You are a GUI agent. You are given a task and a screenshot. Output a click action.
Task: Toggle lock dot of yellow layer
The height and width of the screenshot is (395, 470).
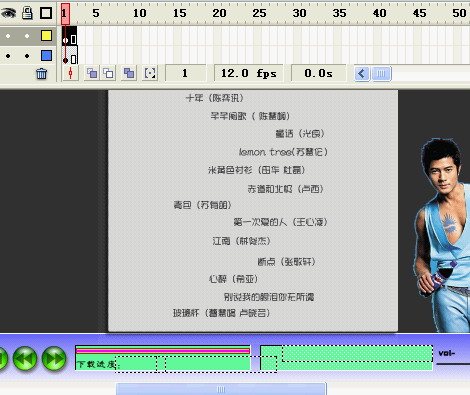click(27, 36)
